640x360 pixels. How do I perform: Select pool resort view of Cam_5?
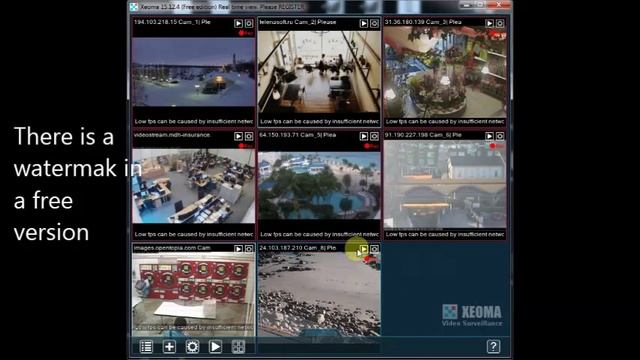point(319,186)
